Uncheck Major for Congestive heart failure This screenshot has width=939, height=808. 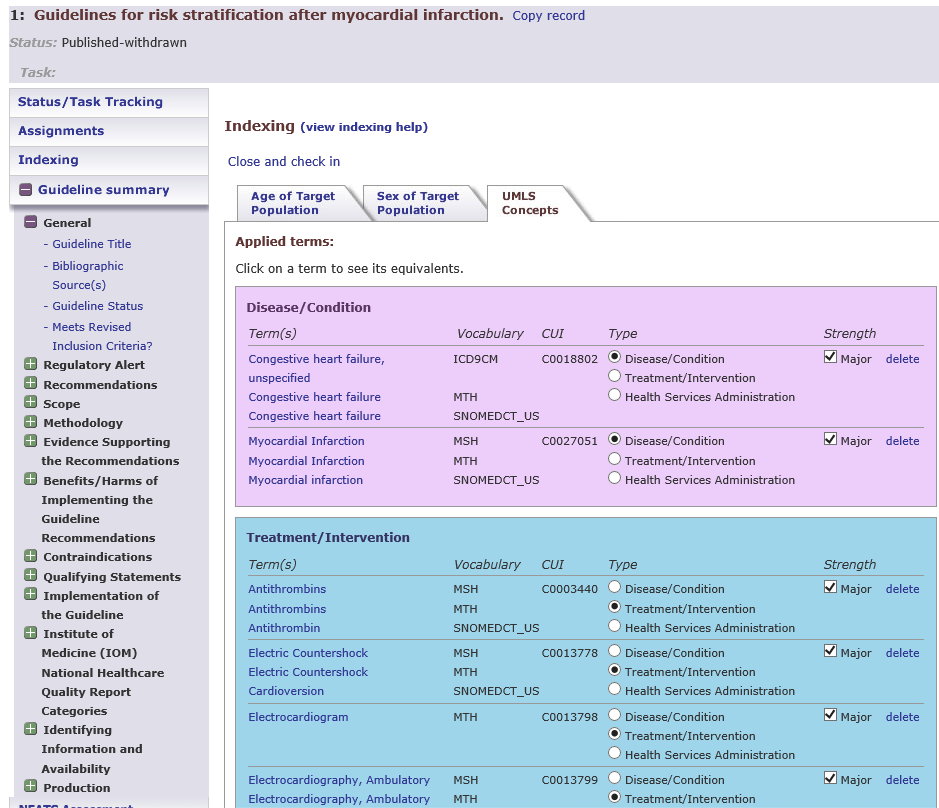point(830,357)
